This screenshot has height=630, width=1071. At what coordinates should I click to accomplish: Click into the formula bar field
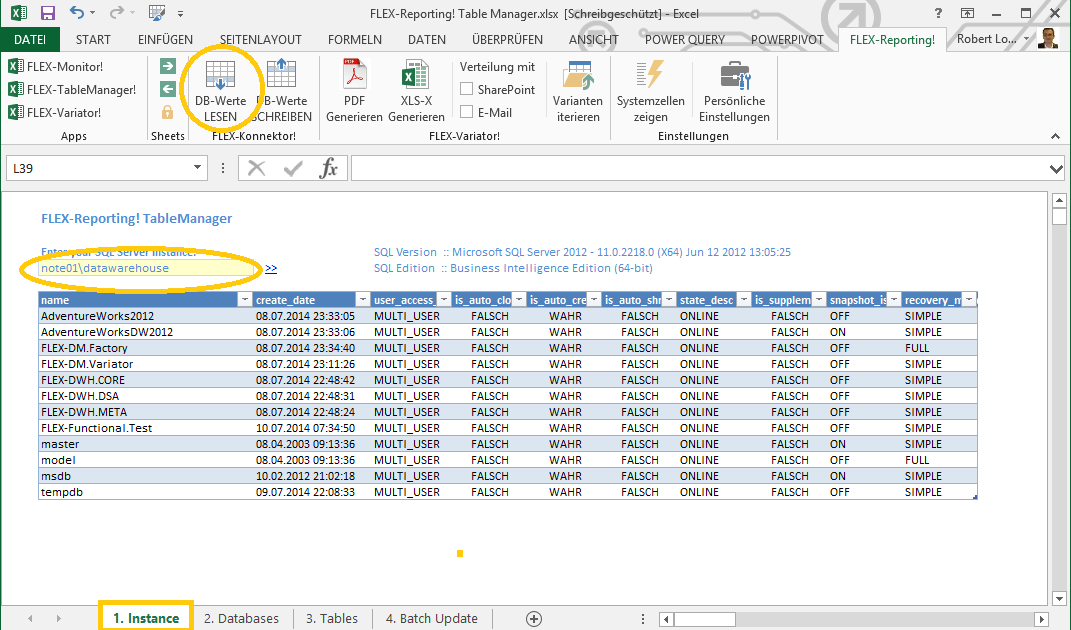pyautogui.click(x=699, y=168)
